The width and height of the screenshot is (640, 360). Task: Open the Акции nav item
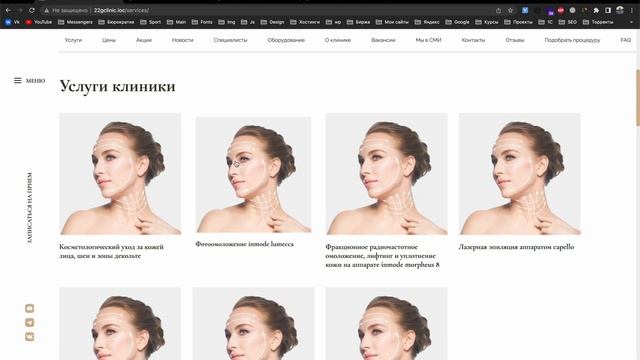[144, 40]
